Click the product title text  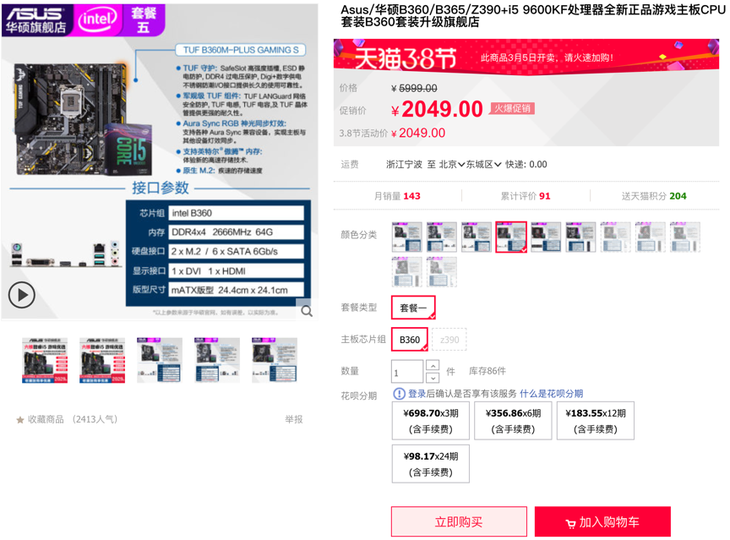(x=533, y=16)
